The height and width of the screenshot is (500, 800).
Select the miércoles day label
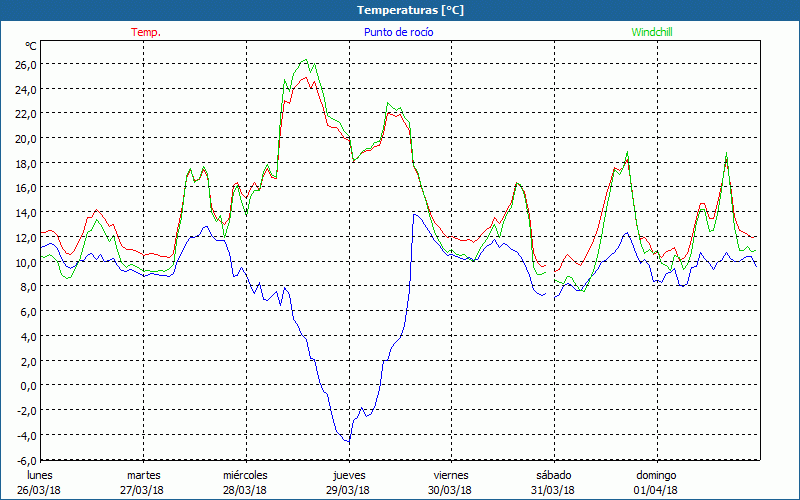[x=245, y=475]
